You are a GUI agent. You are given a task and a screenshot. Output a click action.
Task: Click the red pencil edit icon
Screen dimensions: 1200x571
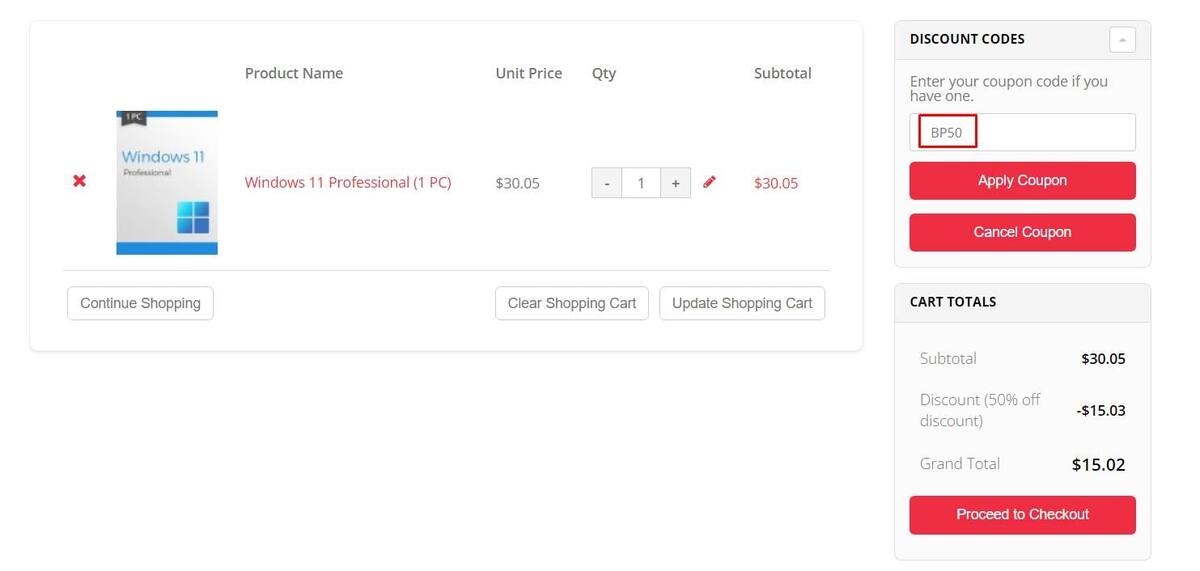[x=709, y=182]
